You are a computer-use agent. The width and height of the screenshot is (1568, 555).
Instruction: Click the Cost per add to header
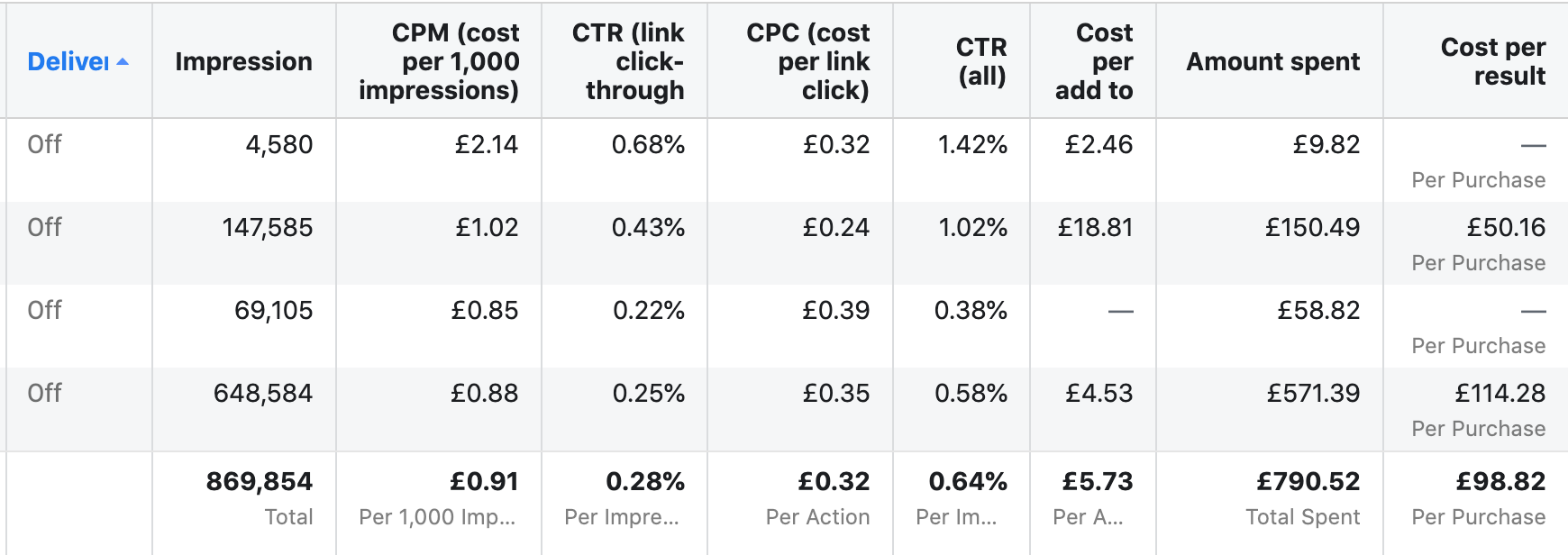[x=1095, y=61]
